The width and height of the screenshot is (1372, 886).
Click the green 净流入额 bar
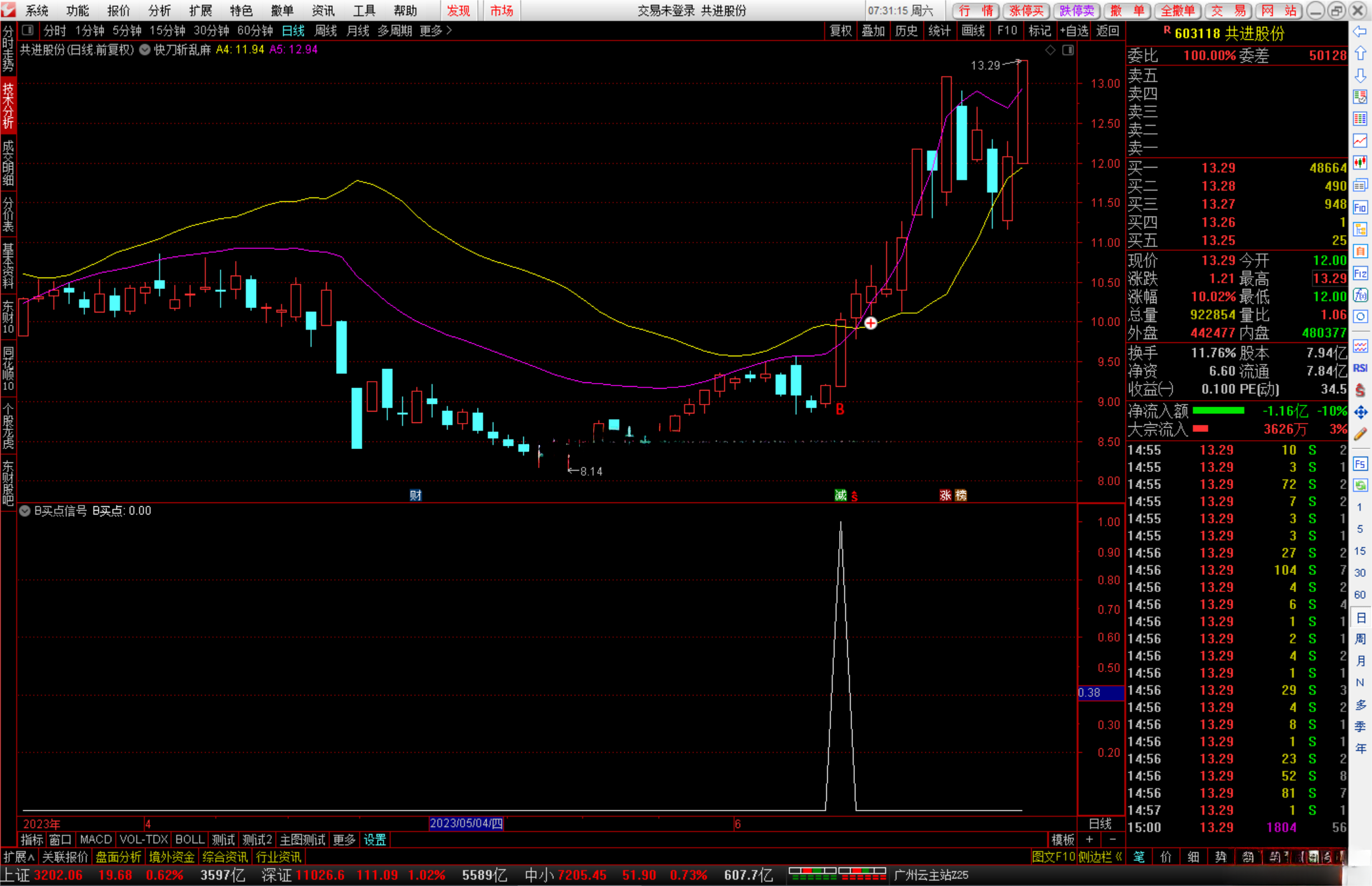1218,411
